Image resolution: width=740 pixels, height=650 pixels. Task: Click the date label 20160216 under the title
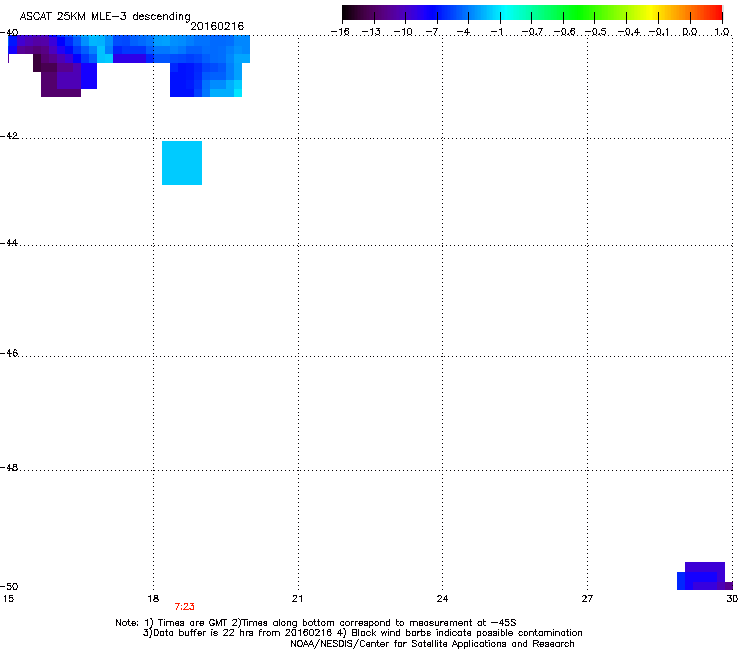pyautogui.click(x=217, y=26)
